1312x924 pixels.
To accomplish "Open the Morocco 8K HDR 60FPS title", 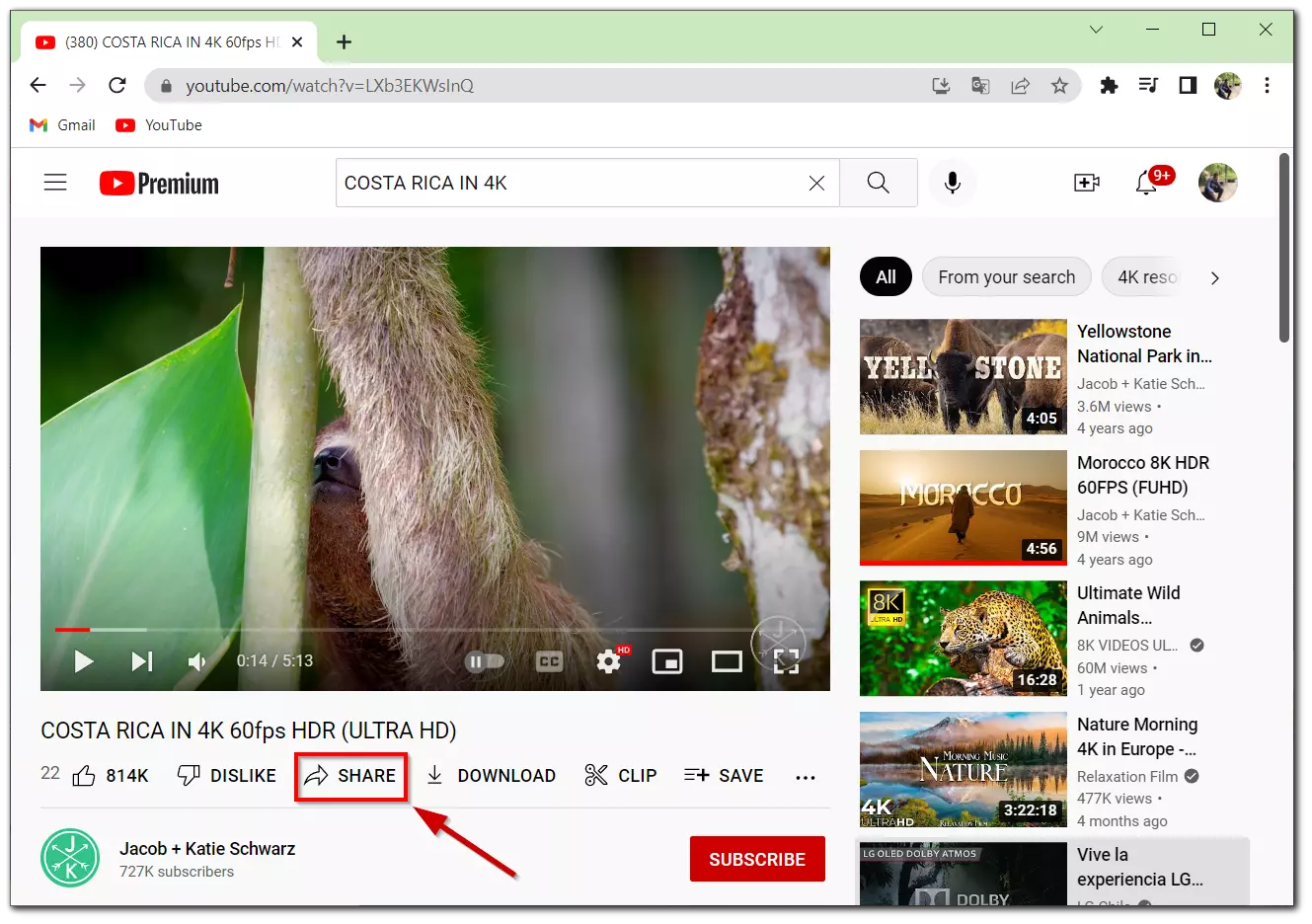I will click(1143, 475).
